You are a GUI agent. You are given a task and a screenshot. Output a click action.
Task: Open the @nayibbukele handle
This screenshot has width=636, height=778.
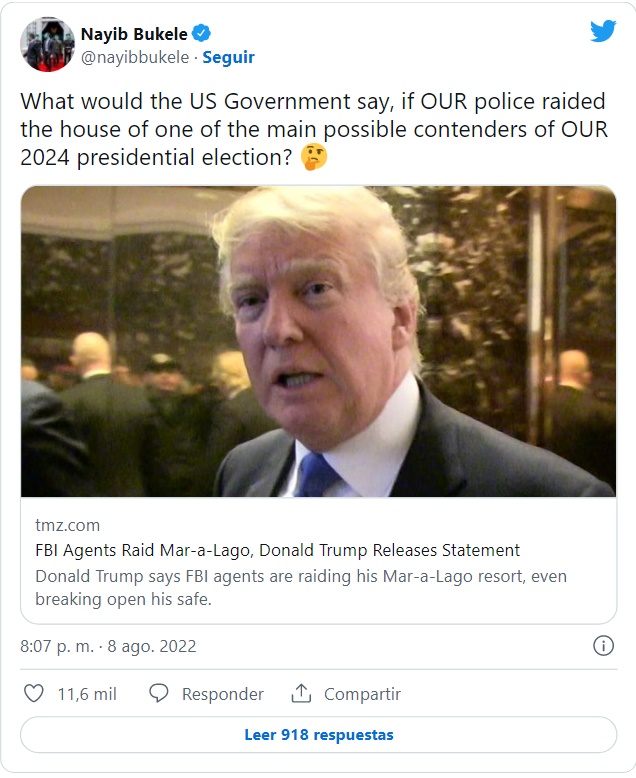[x=135, y=57]
